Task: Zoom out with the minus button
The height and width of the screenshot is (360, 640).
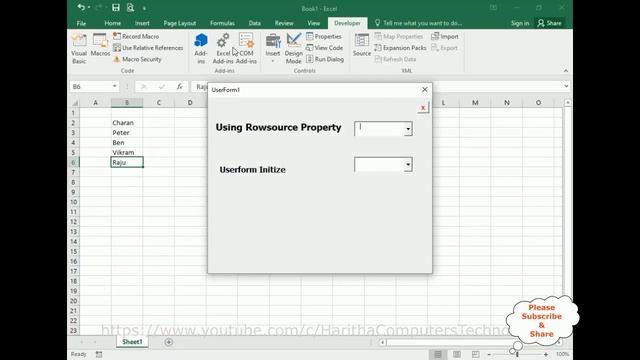Action: coord(489,355)
